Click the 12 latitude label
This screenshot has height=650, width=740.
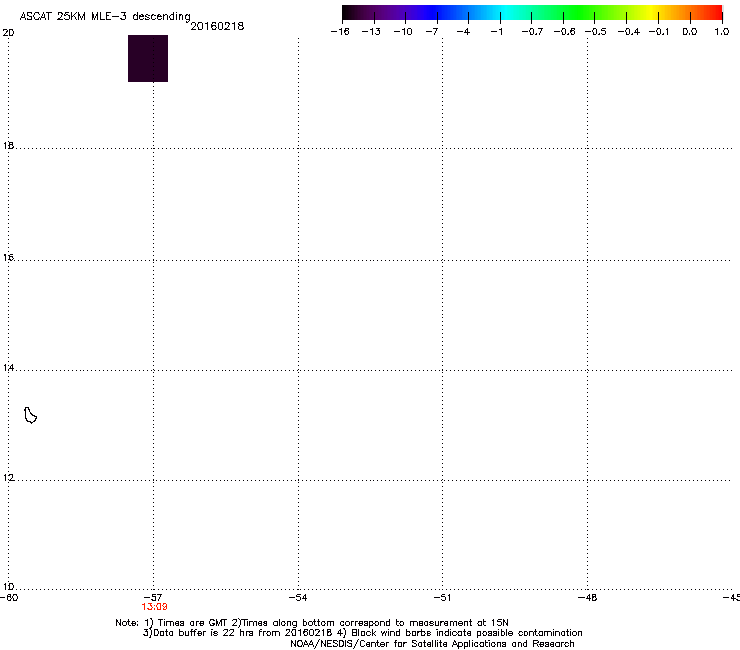pyautogui.click(x=8, y=478)
